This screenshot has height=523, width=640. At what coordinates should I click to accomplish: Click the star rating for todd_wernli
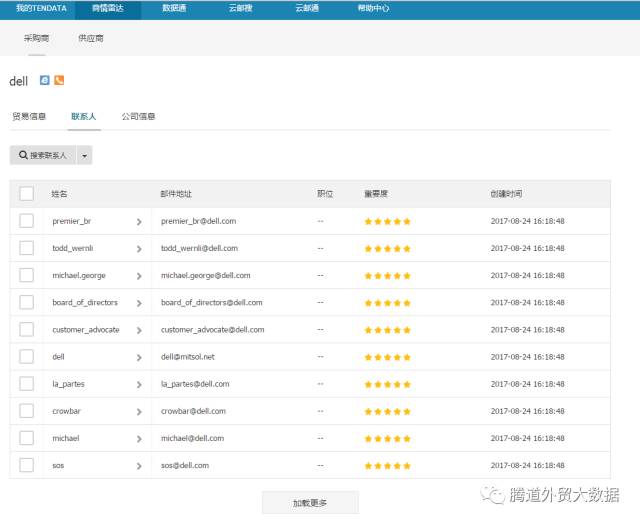click(387, 249)
